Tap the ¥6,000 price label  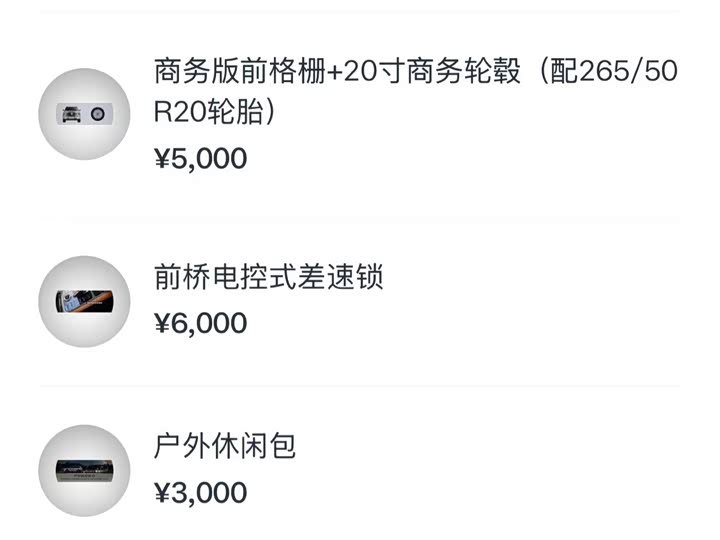click(200, 322)
